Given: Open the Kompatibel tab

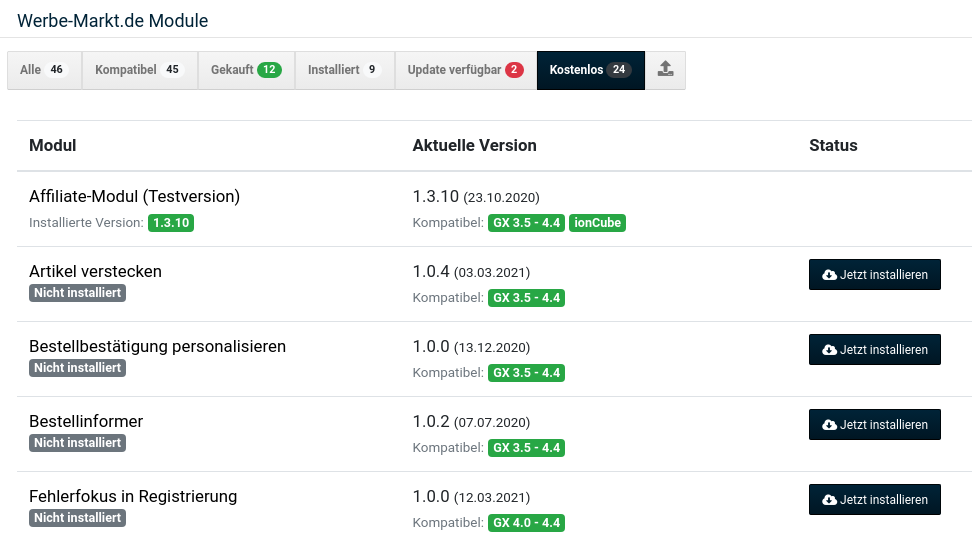Looking at the screenshot, I should pos(140,70).
